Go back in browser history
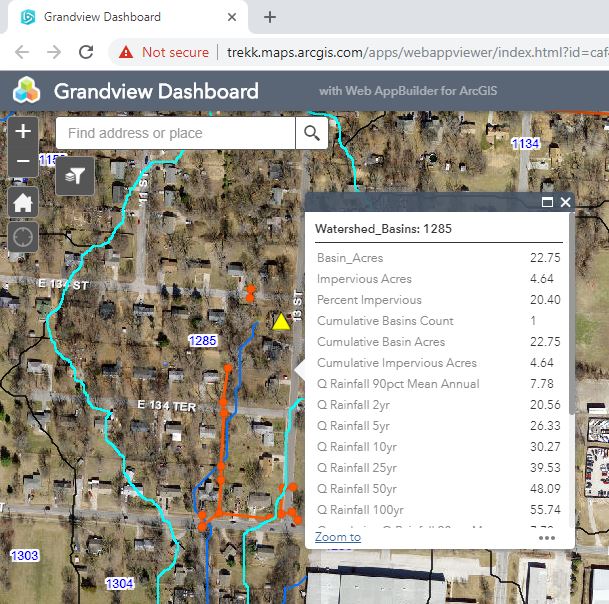 click(22, 52)
